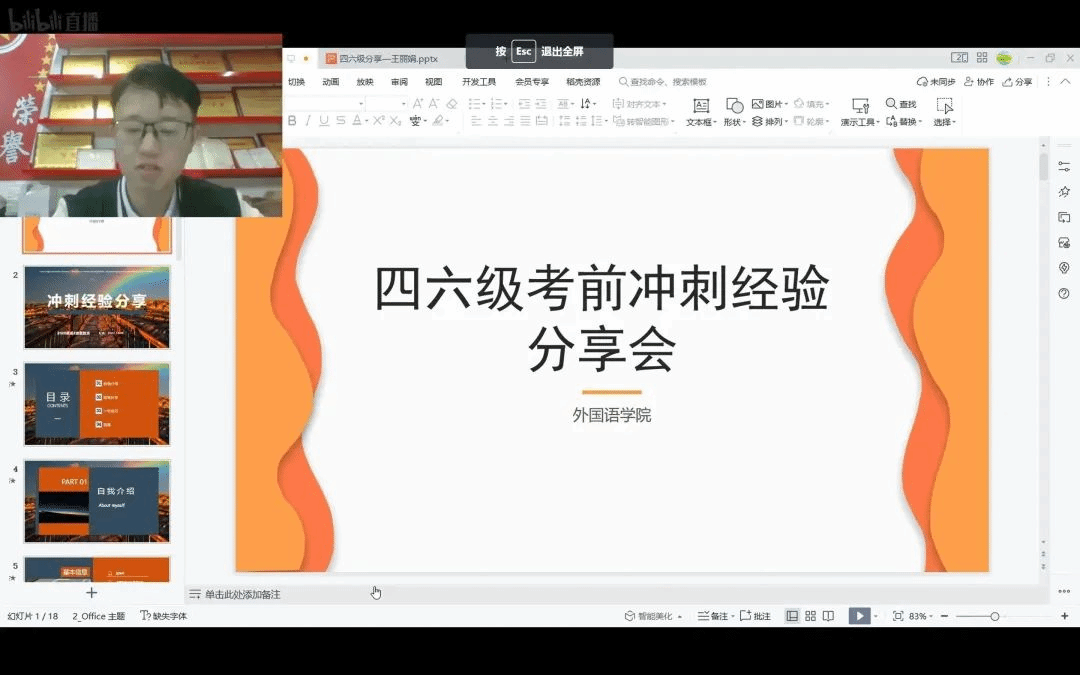Click the find (查找) magnifier tool
Image resolution: width=1080 pixels, height=675 pixels.
click(x=900, y=104)
